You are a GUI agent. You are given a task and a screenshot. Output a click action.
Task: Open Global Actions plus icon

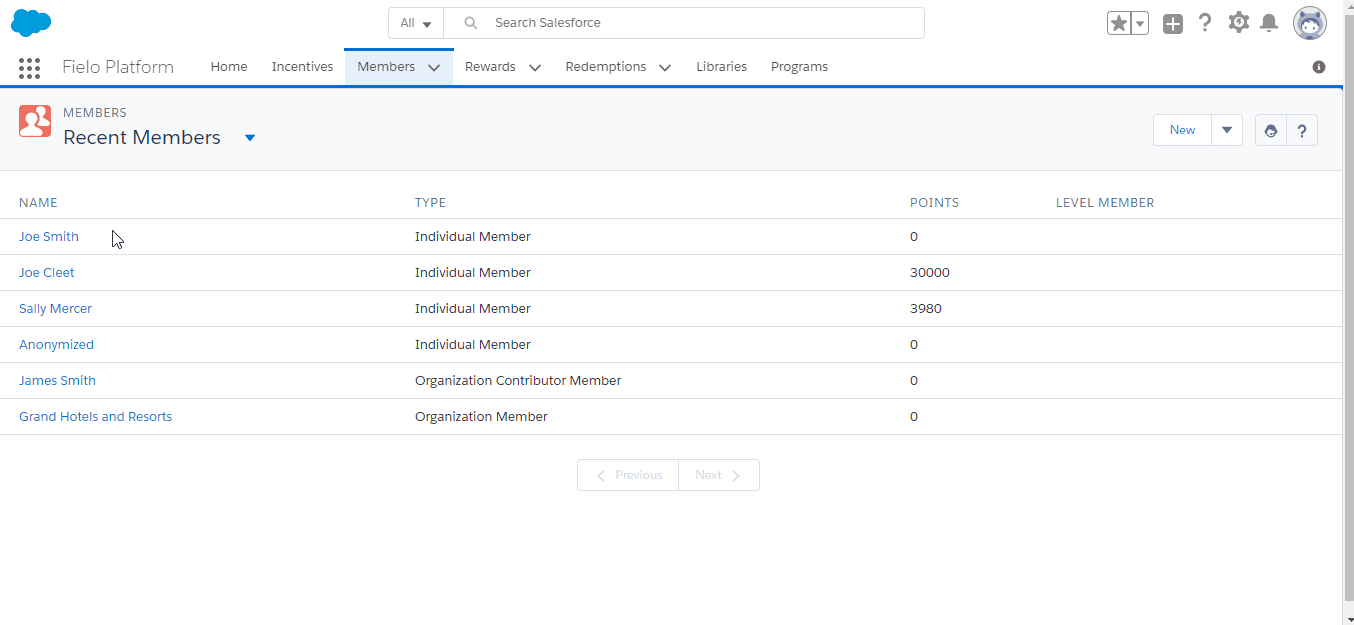click(1173, 23)
